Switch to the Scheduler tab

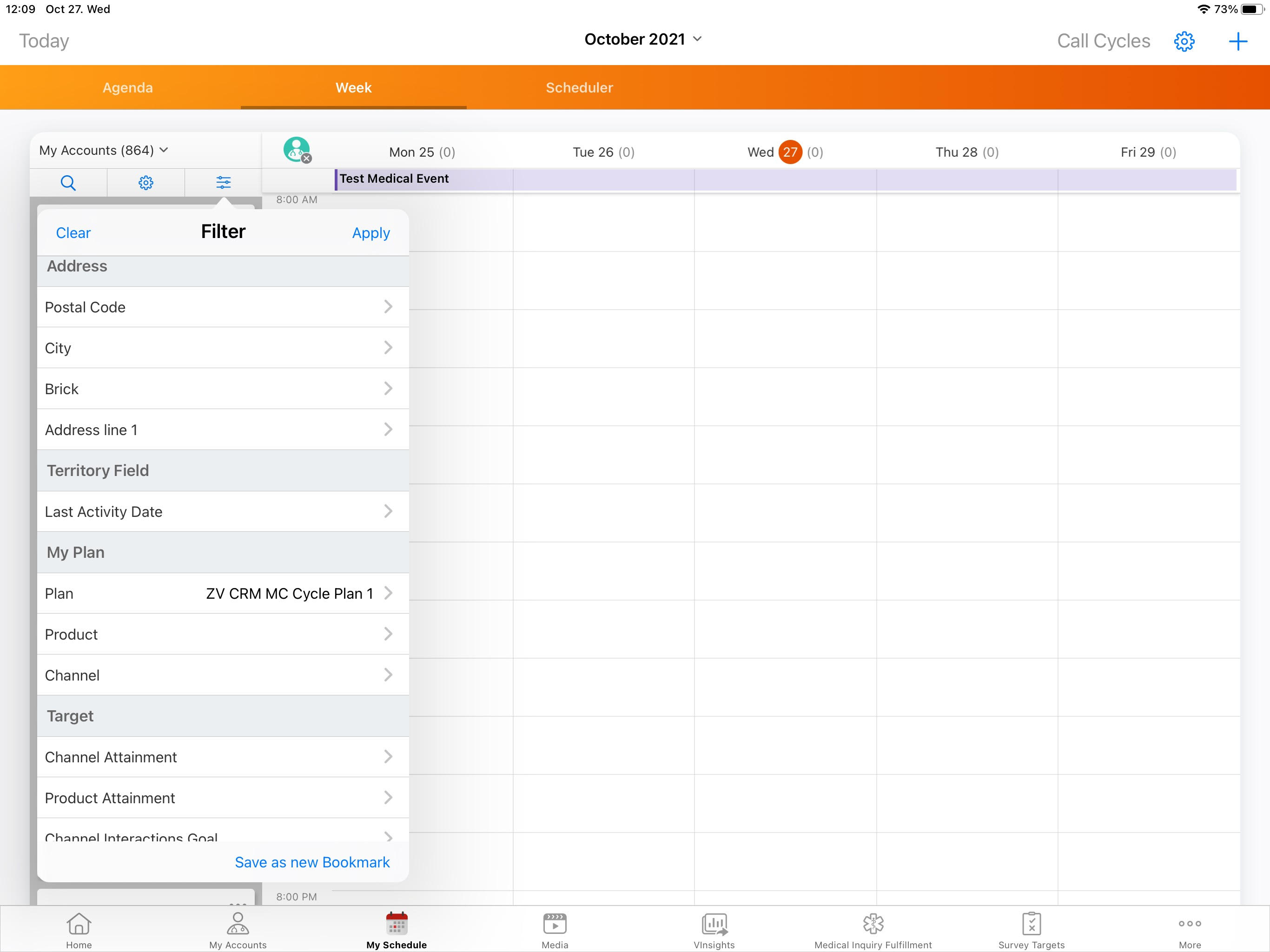[579, 88]
